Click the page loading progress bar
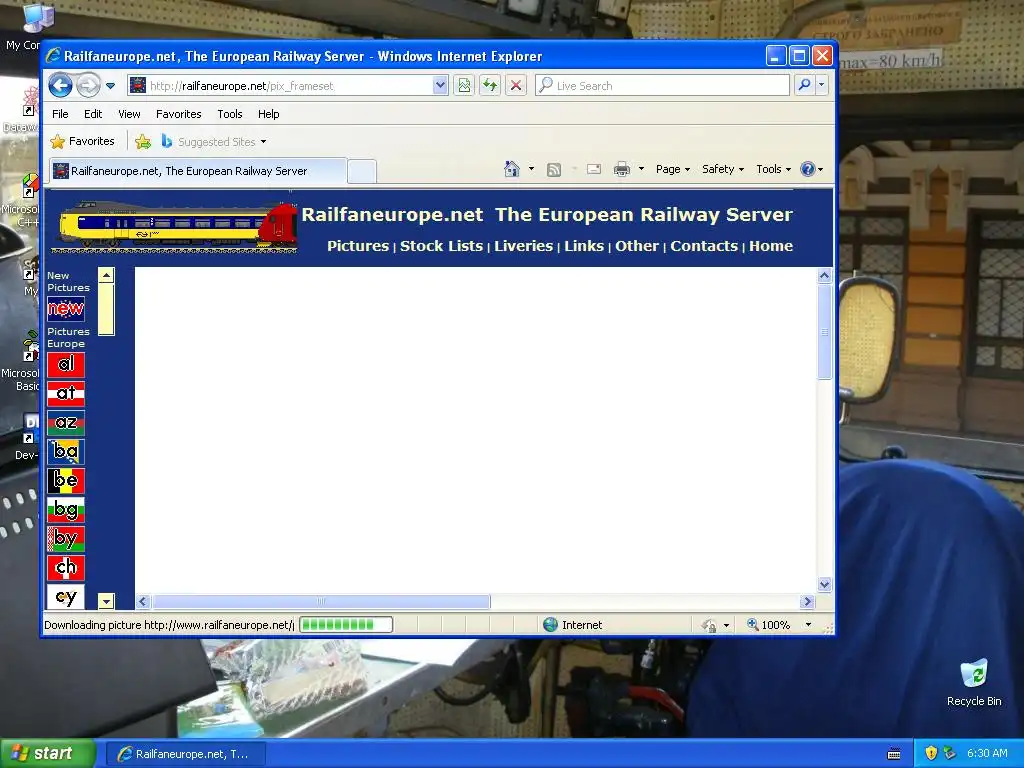The image size is (1024, 768). coord(345,625)
